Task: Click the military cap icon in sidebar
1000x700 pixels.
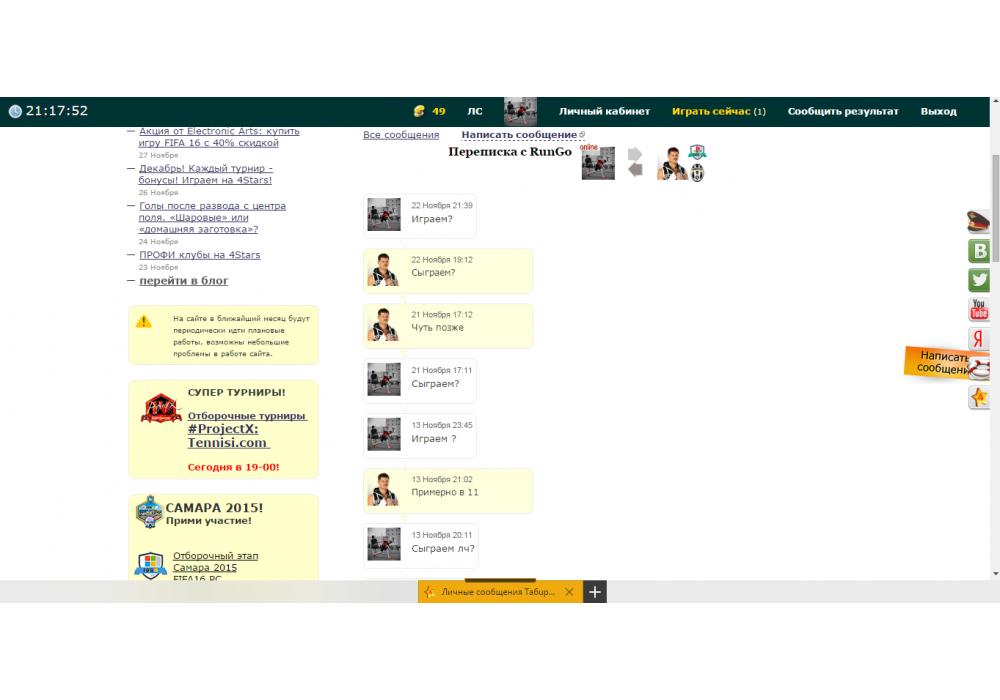Action: coord(978,221)
